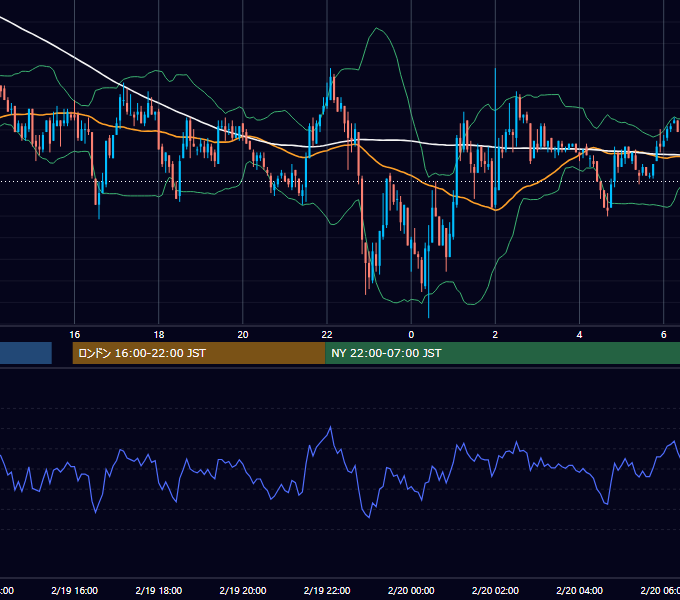
Task: Click the NY 22:00-07:00 JST session bar
Action: tap(502, 353)
